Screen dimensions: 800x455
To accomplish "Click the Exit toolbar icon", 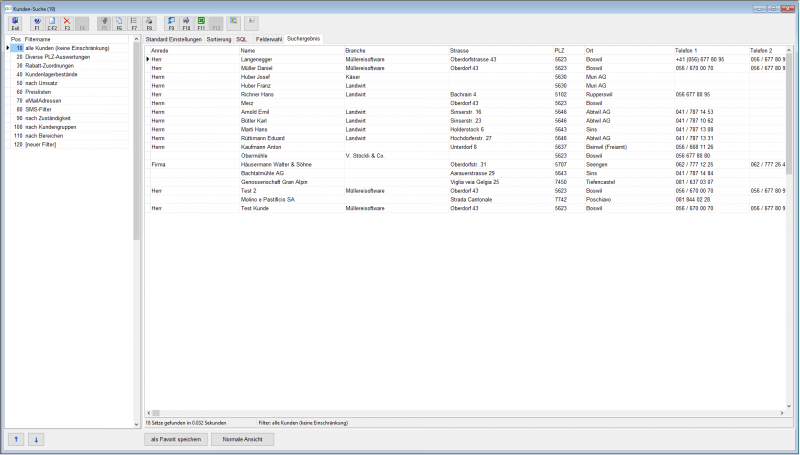I will 15,23.
